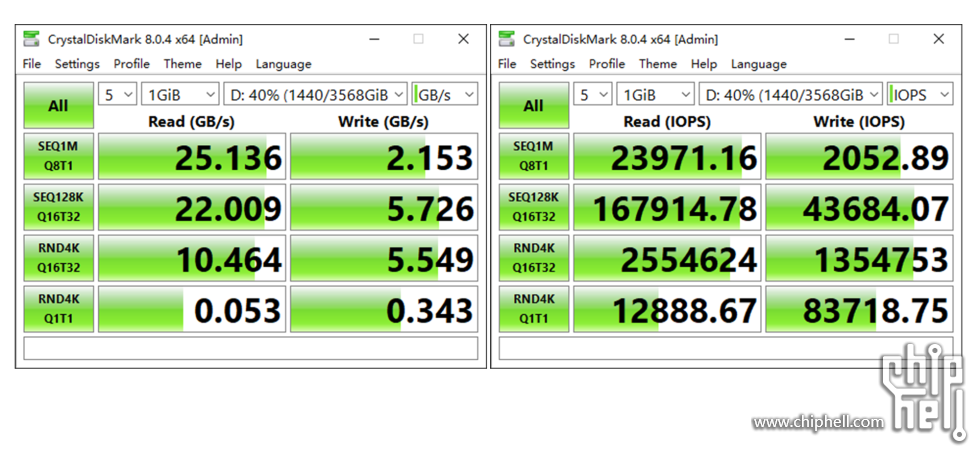This screenshot has height=457, width=980.
Task: Open File menu in right IOPS window
Action: pyautogui.click(x=507, y=64)
